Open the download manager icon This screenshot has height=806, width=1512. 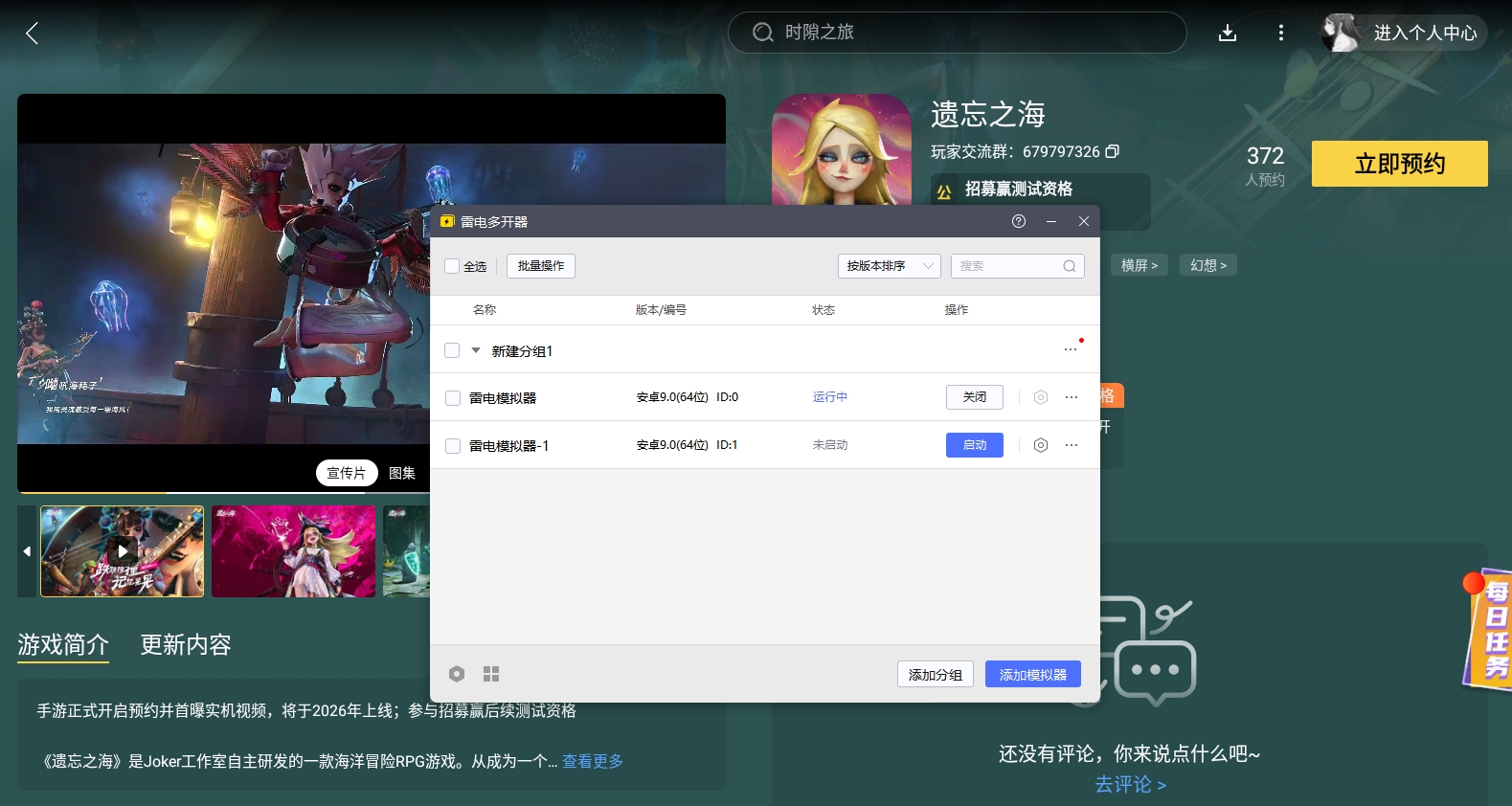click(1227, 34)
